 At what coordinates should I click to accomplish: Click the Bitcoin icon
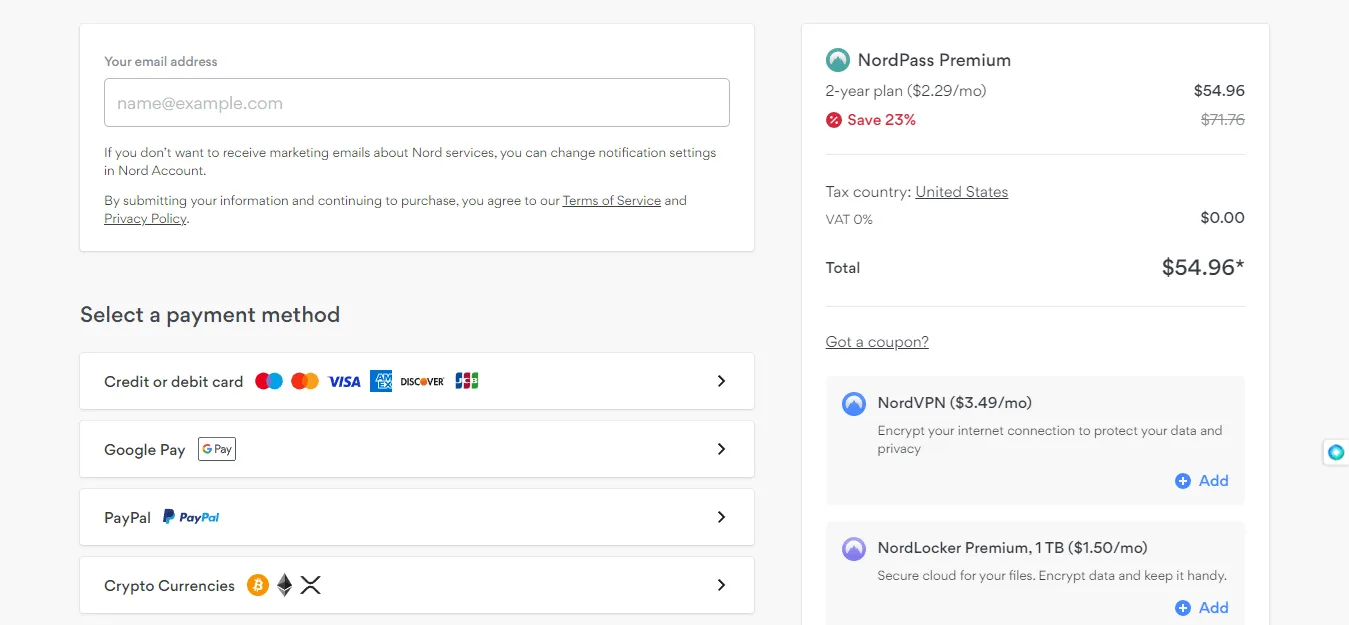(x=258, y=585)
